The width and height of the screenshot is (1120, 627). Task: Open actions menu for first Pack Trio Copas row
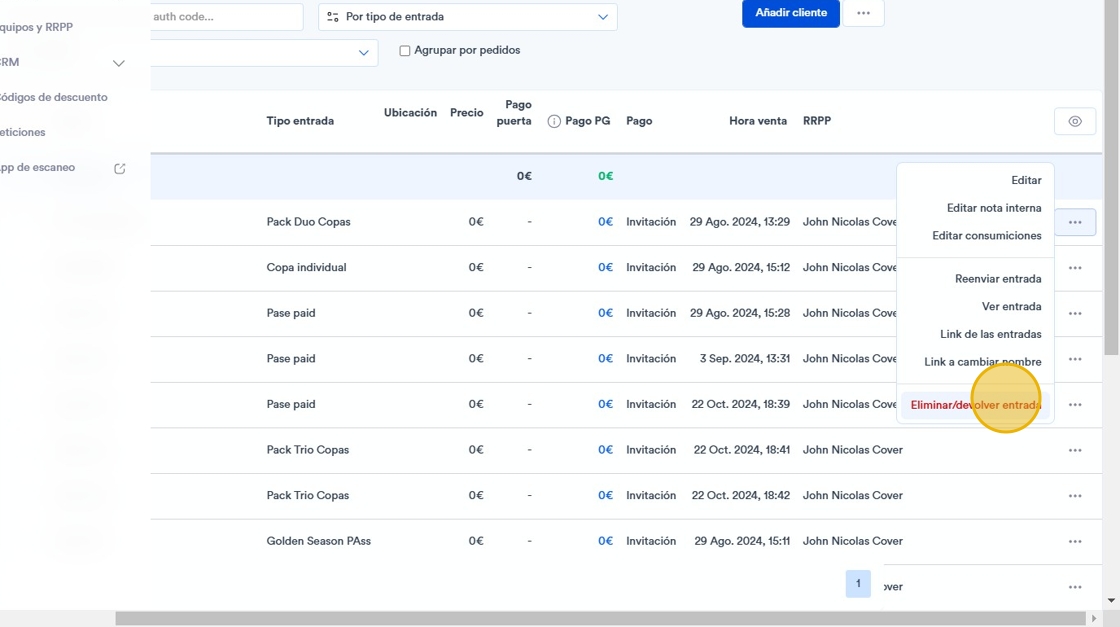coord(1074,451)
